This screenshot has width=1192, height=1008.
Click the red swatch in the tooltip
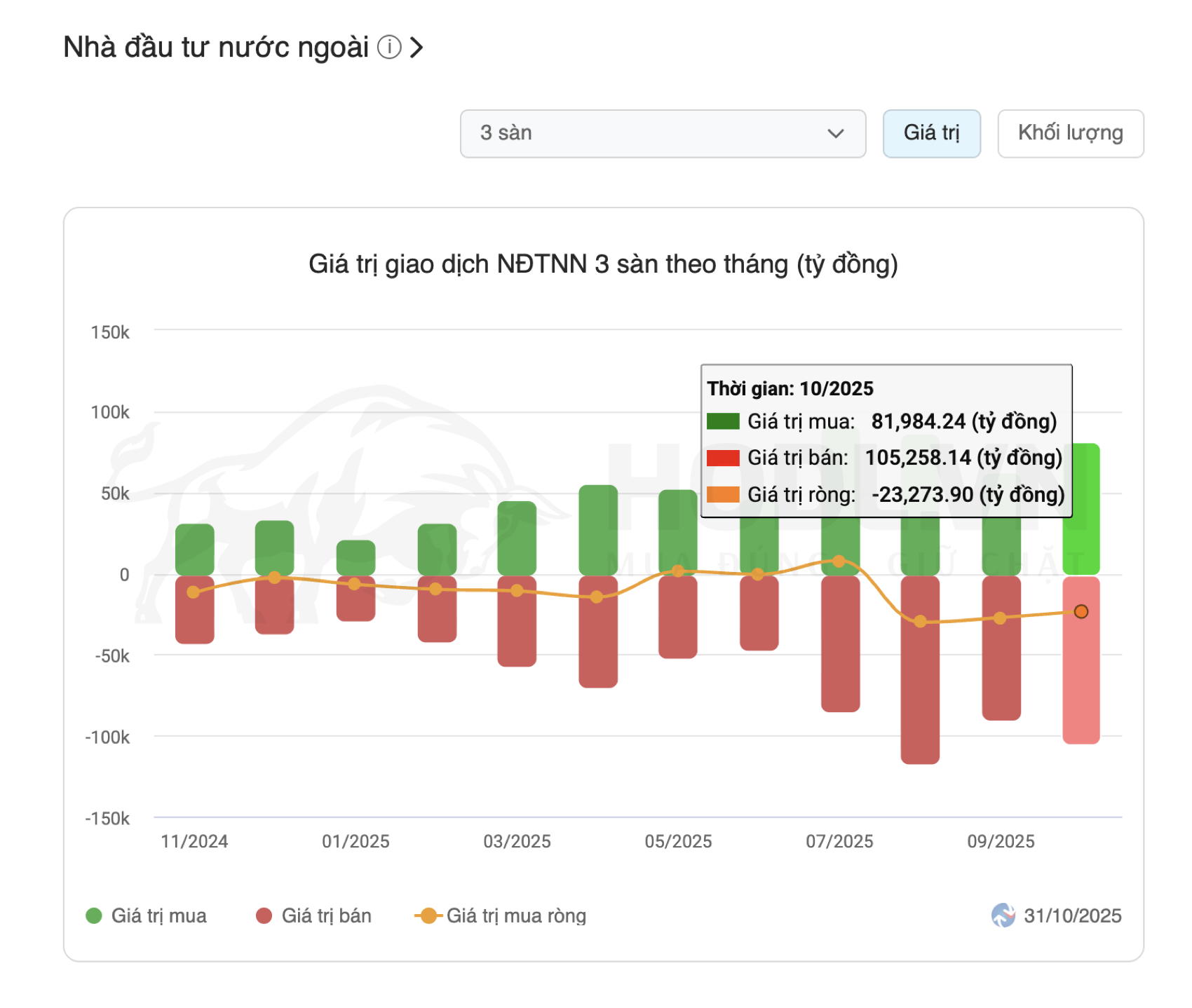(x=722, y=458)
